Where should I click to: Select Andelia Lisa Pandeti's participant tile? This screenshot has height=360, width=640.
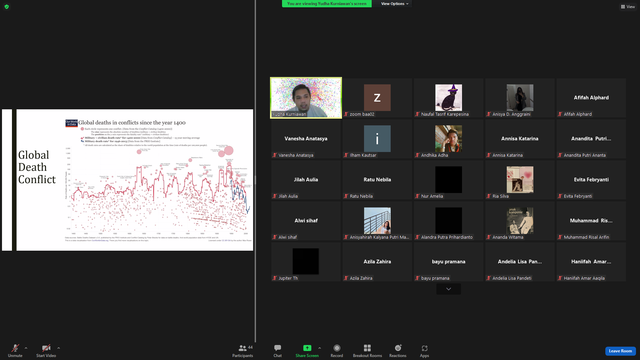tap(520, 262)
